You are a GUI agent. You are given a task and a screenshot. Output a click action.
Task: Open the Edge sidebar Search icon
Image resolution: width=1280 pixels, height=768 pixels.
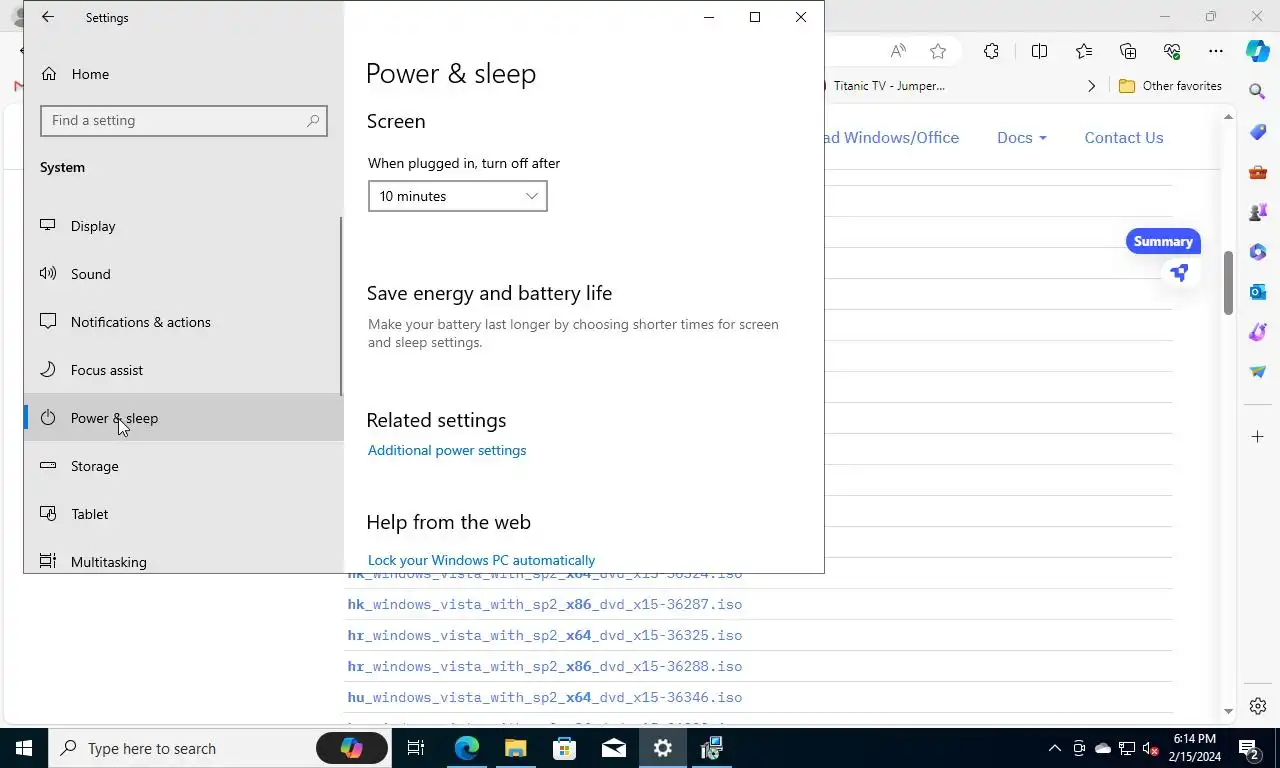(x=1258, y=91)
